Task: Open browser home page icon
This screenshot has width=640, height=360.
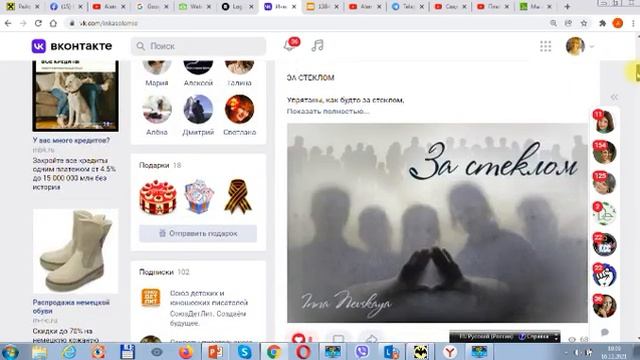Action: (x=53, y=23)
